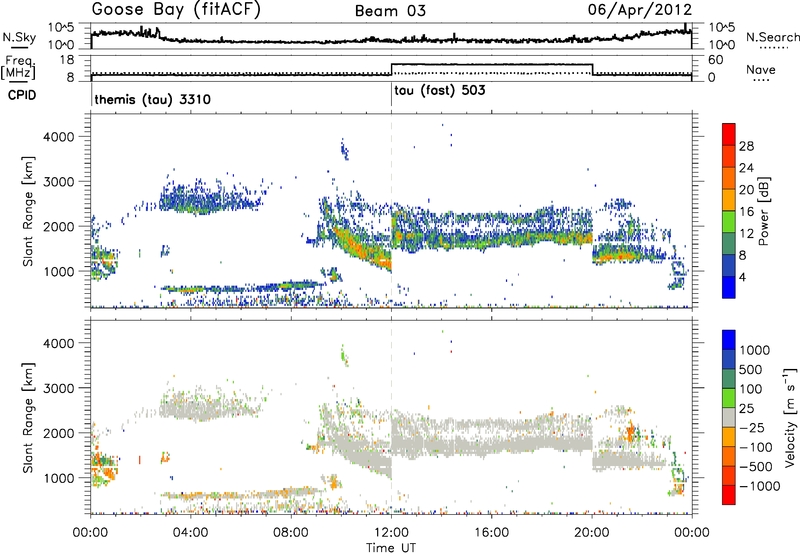800x554 pixels.
Task: Click the N.Sky noise trace line
Action: 391,39
